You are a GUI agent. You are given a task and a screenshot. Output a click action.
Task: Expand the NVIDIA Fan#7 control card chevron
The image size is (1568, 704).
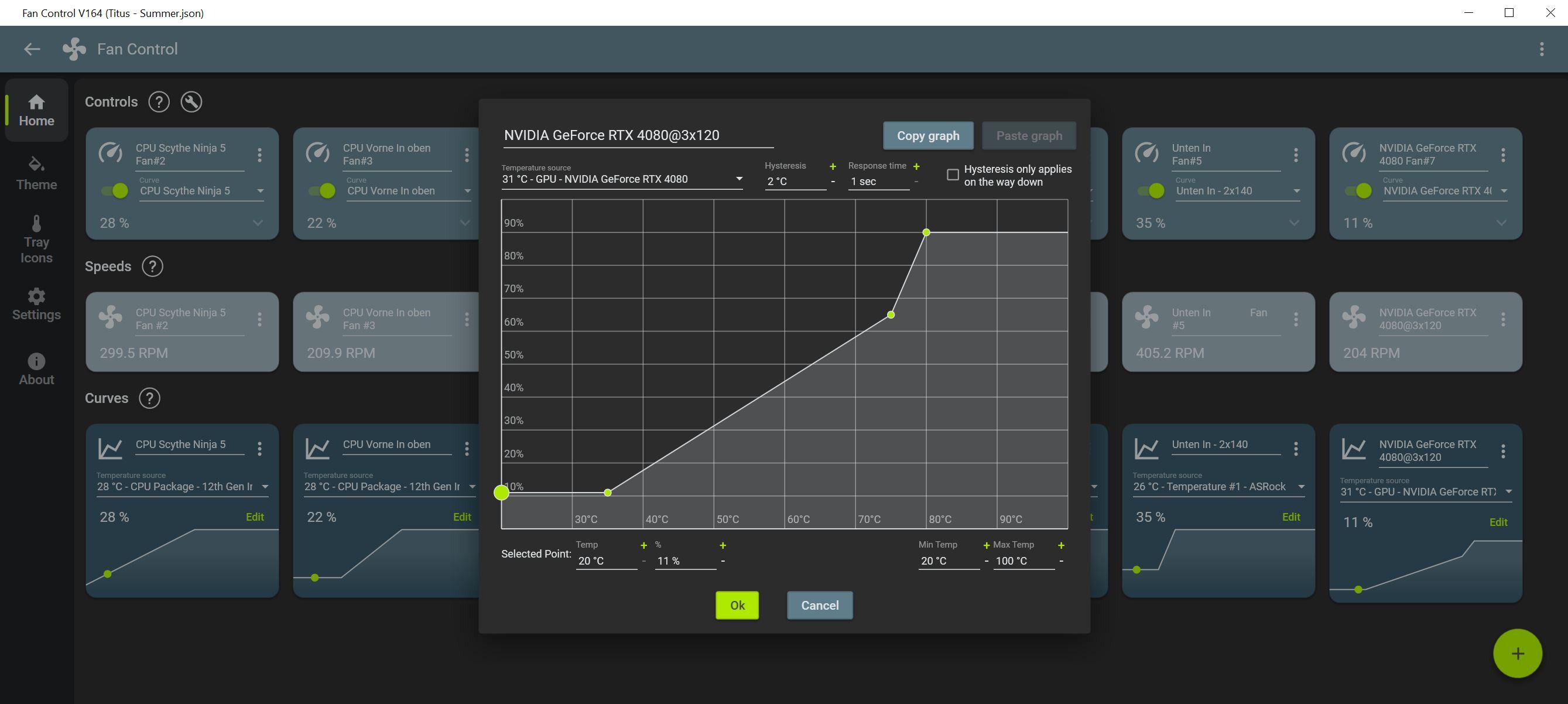[x=1501, y=223]
